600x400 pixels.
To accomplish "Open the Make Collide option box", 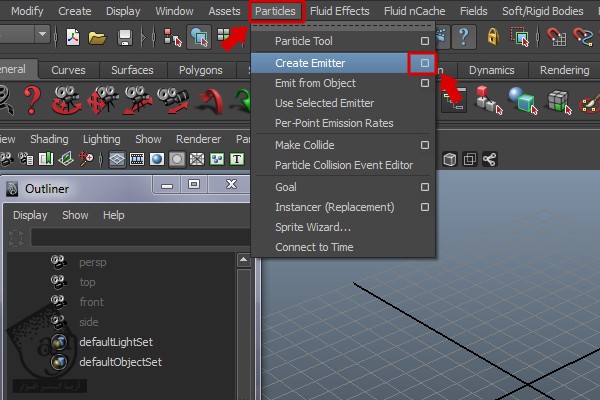I will click(x=424, y=145).
